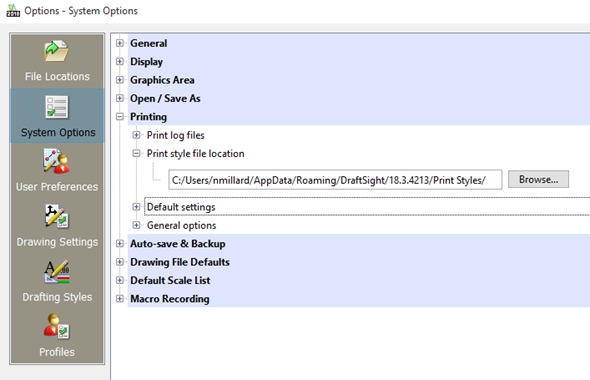Click the DraftSight app icon in title bar
The height and width of the screenshot is (380, 590).
(x=13, y=11)
